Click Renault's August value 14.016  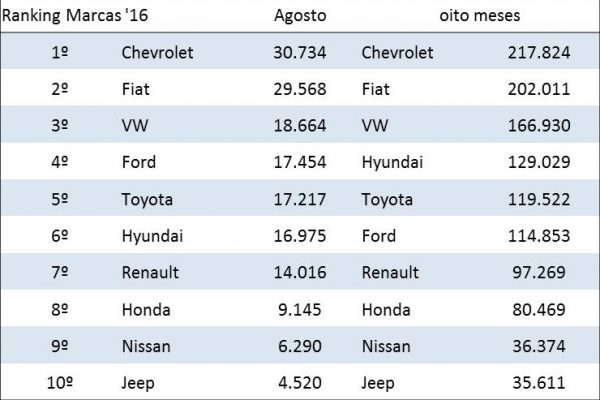point(300,272)
